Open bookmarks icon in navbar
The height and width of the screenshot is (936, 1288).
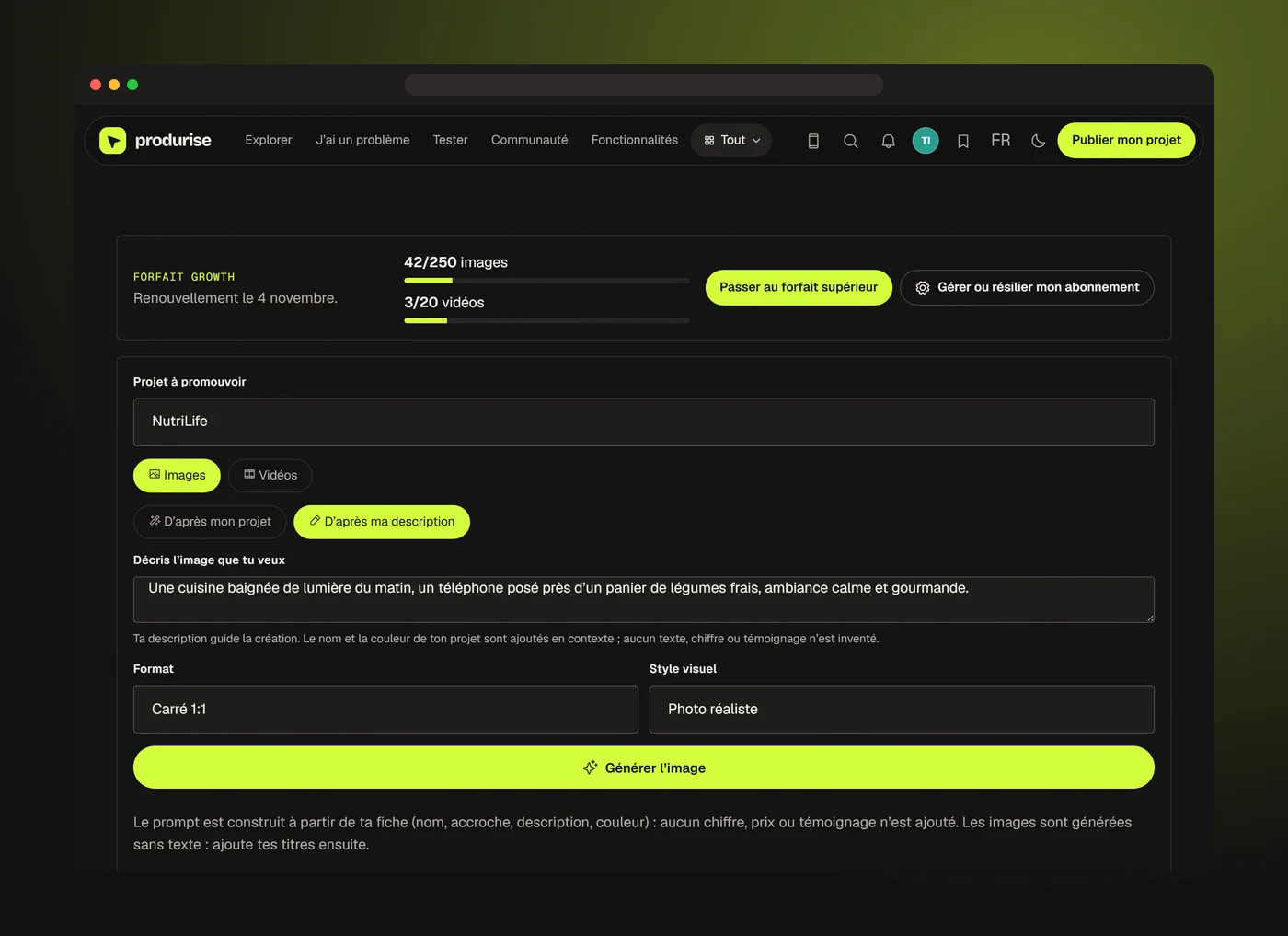click(963, 141)
